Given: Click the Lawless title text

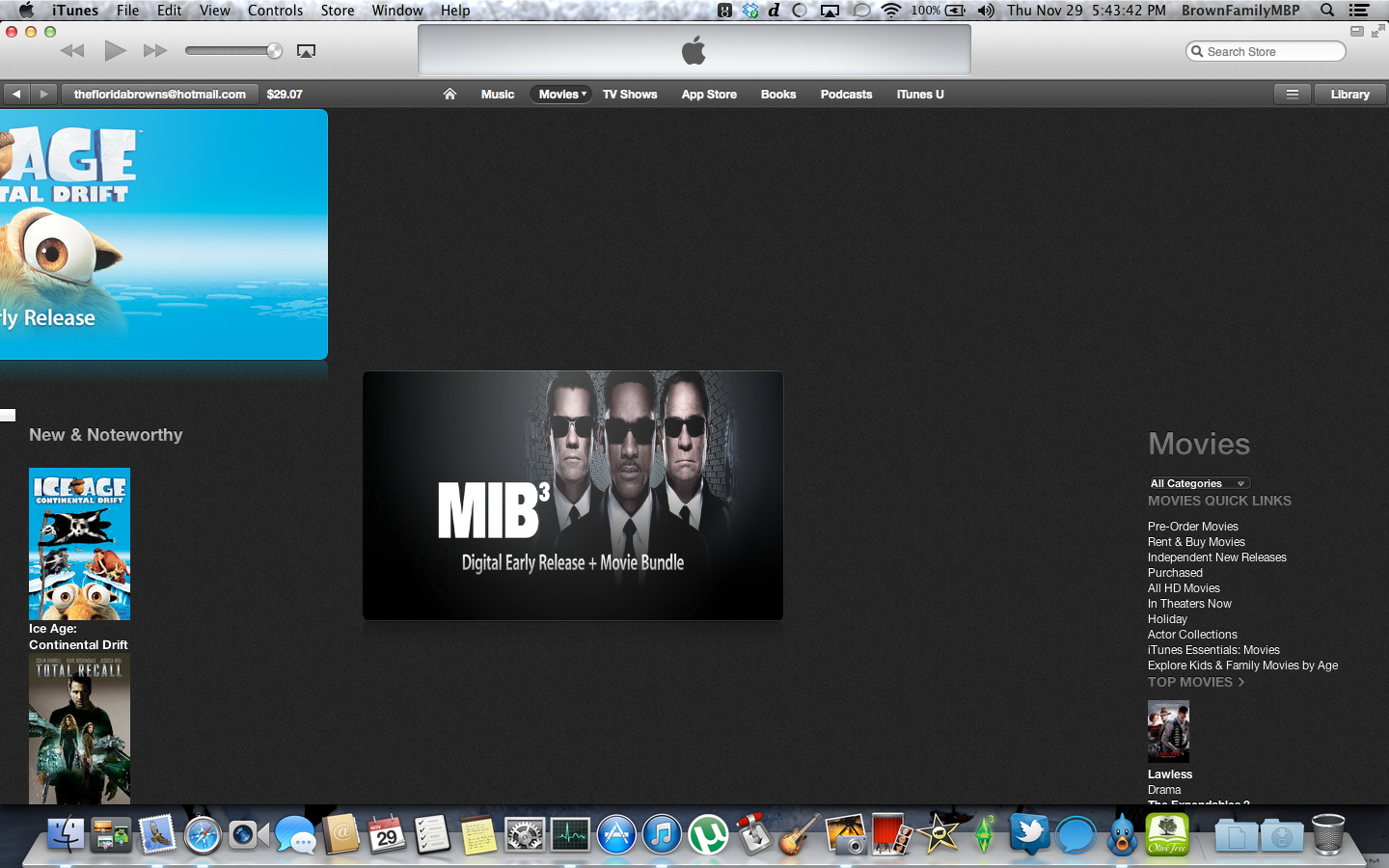Looking at the screenshot, I should [x=1170, y=774].
